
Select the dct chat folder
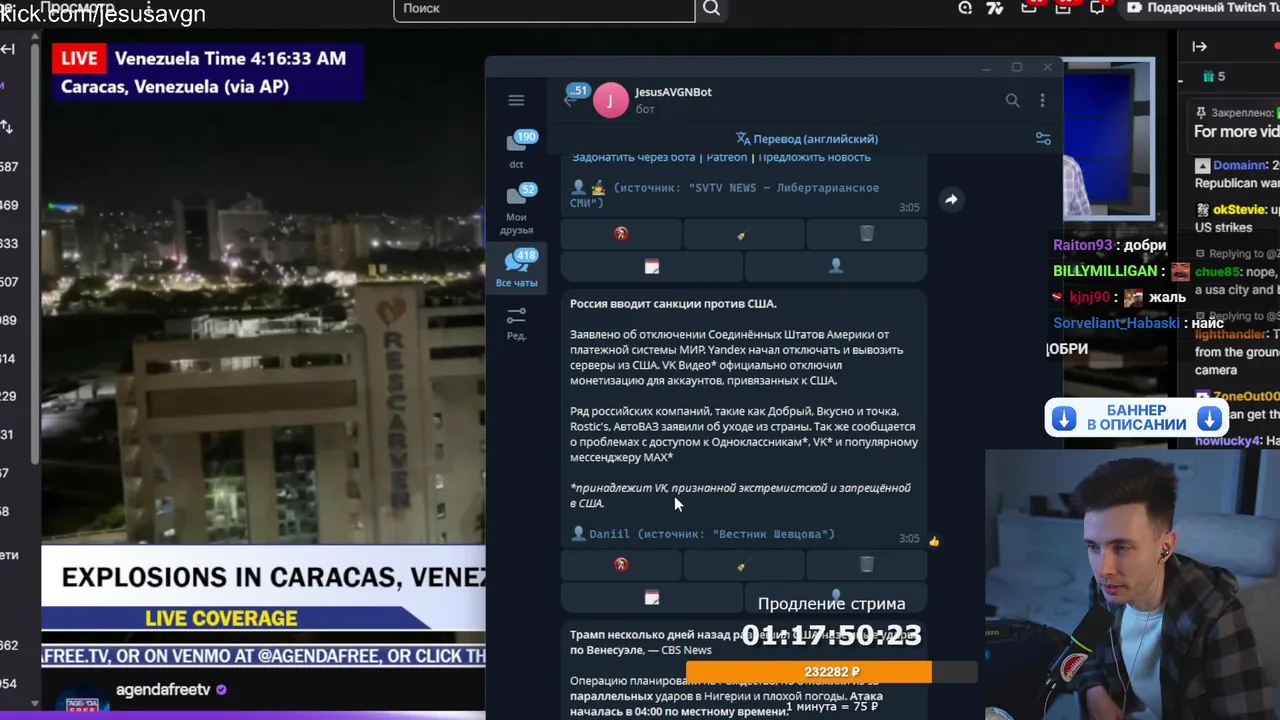pyautogui.click(x=516, y=149)
